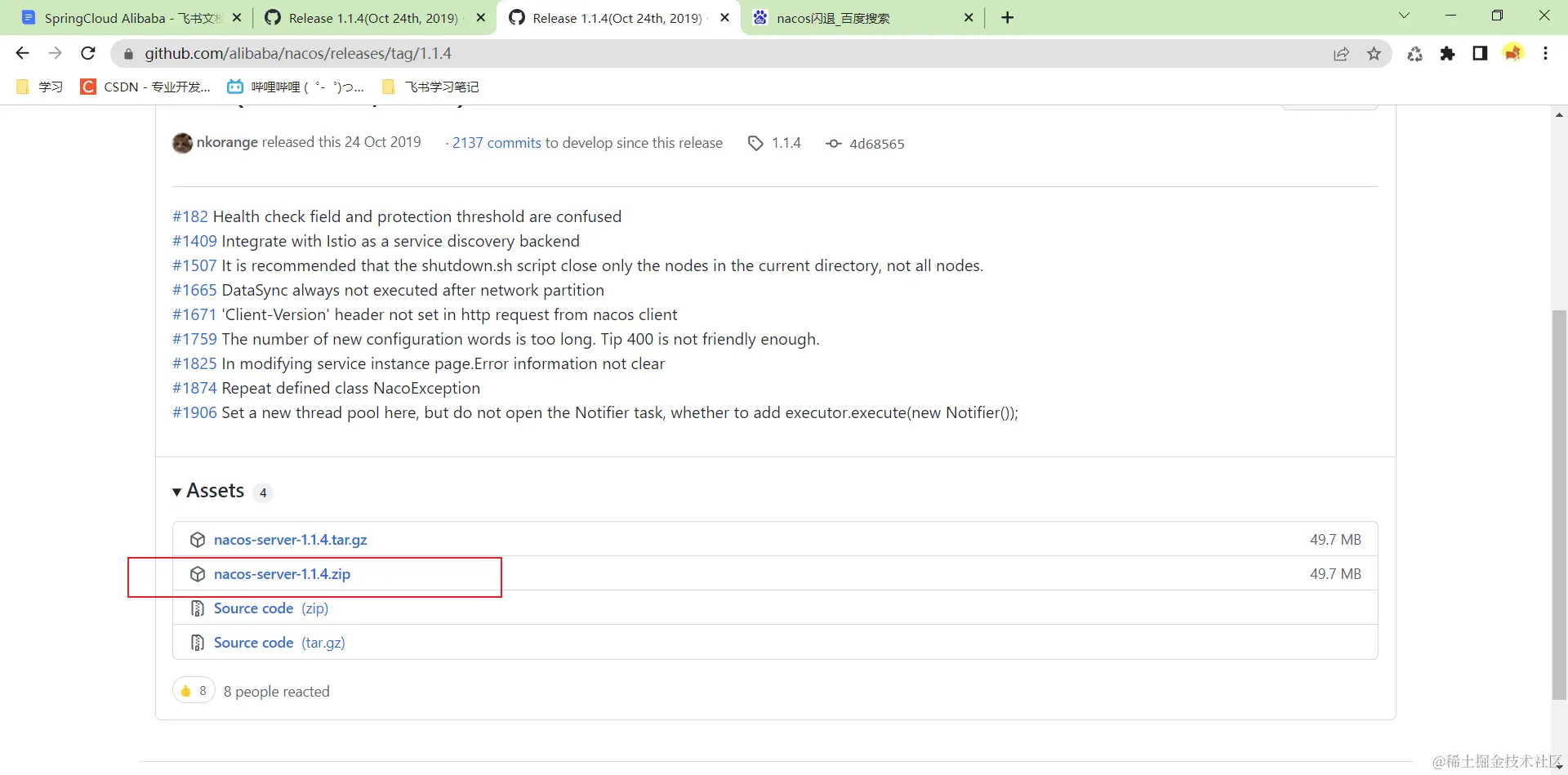Download nacos-server-1.1.4.tar.gz
This screenshot has width=1568, height=775.
tap(290, 540)
